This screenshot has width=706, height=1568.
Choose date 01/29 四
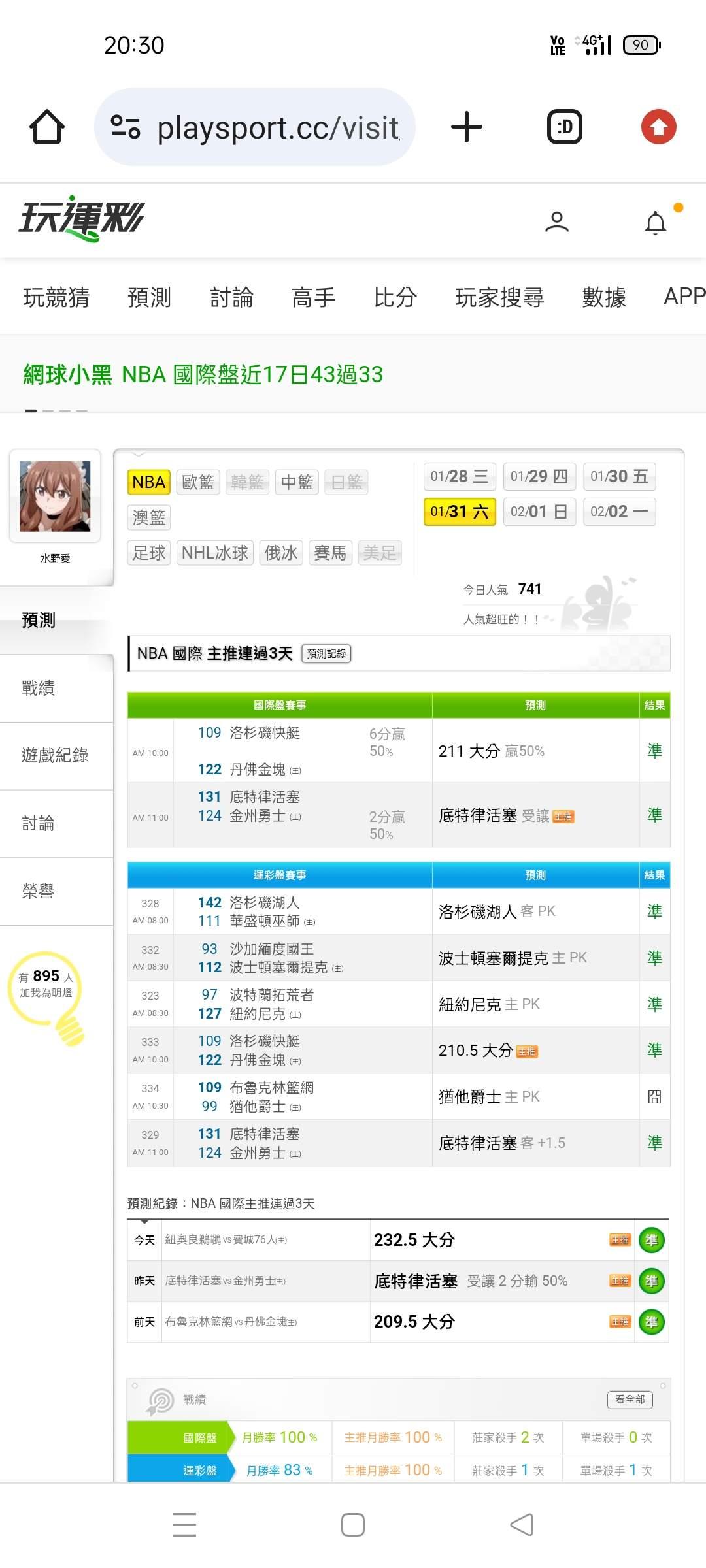click(539, 476)
